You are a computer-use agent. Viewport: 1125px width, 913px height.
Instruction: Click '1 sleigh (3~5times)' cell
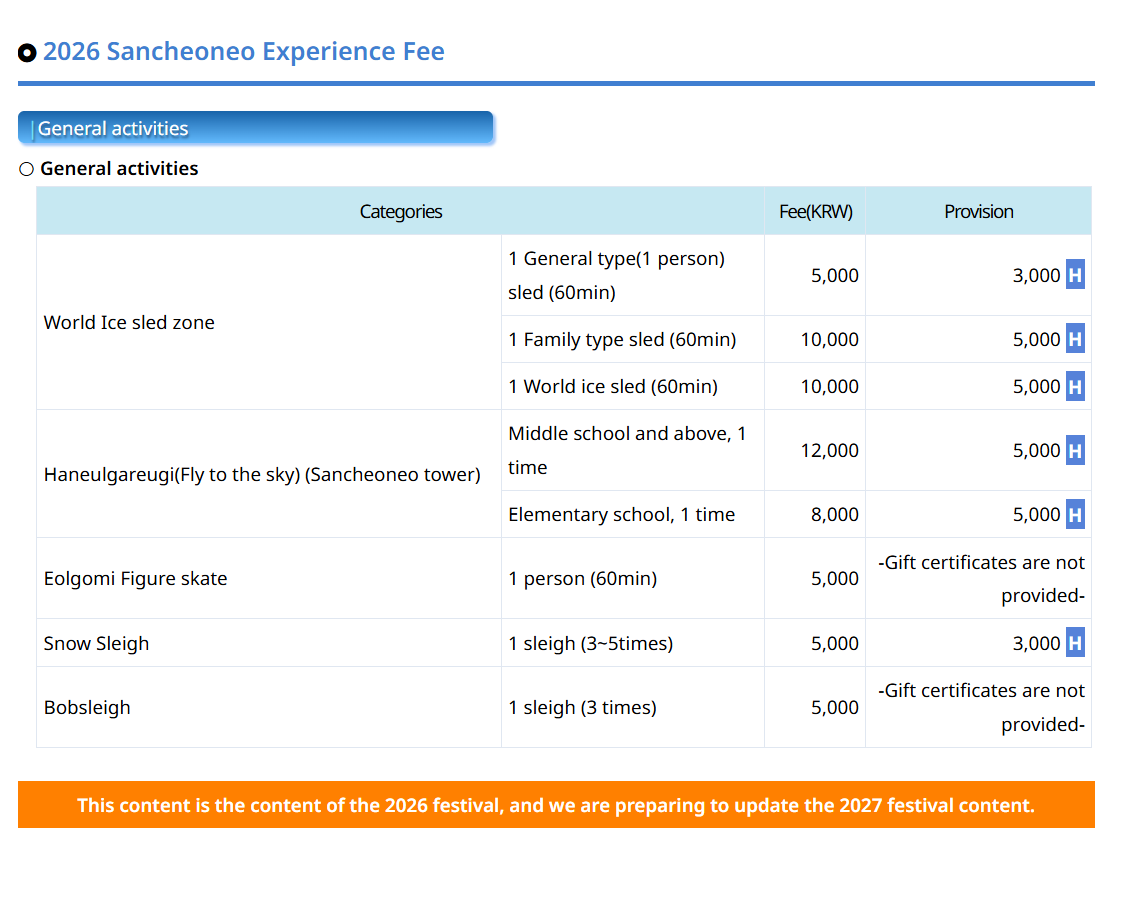point(633,643)
